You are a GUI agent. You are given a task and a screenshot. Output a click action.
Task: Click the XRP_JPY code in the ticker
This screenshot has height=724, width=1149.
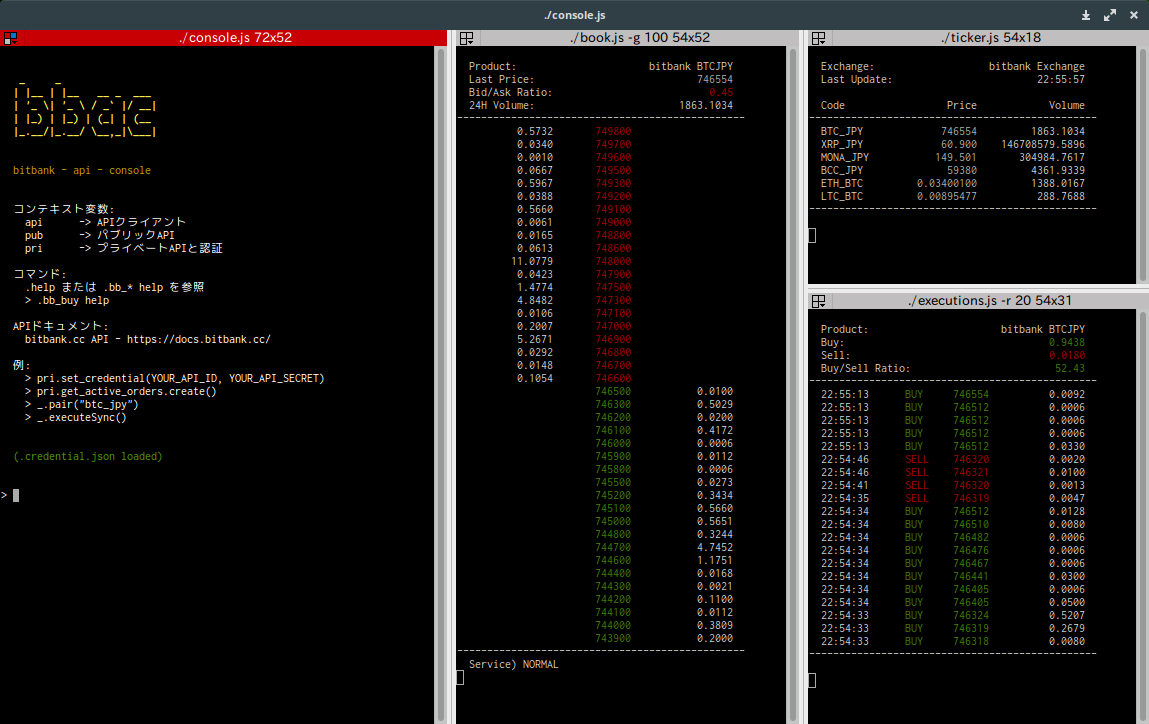tap(841, 144)
